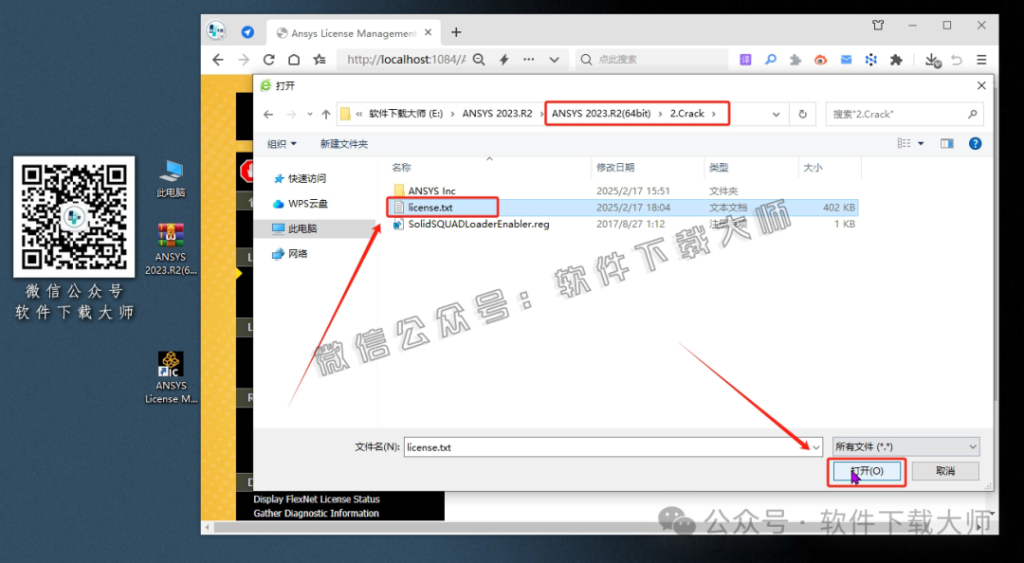Toggle the preview pane icon
1024x563 pixels.
(947, 144)
